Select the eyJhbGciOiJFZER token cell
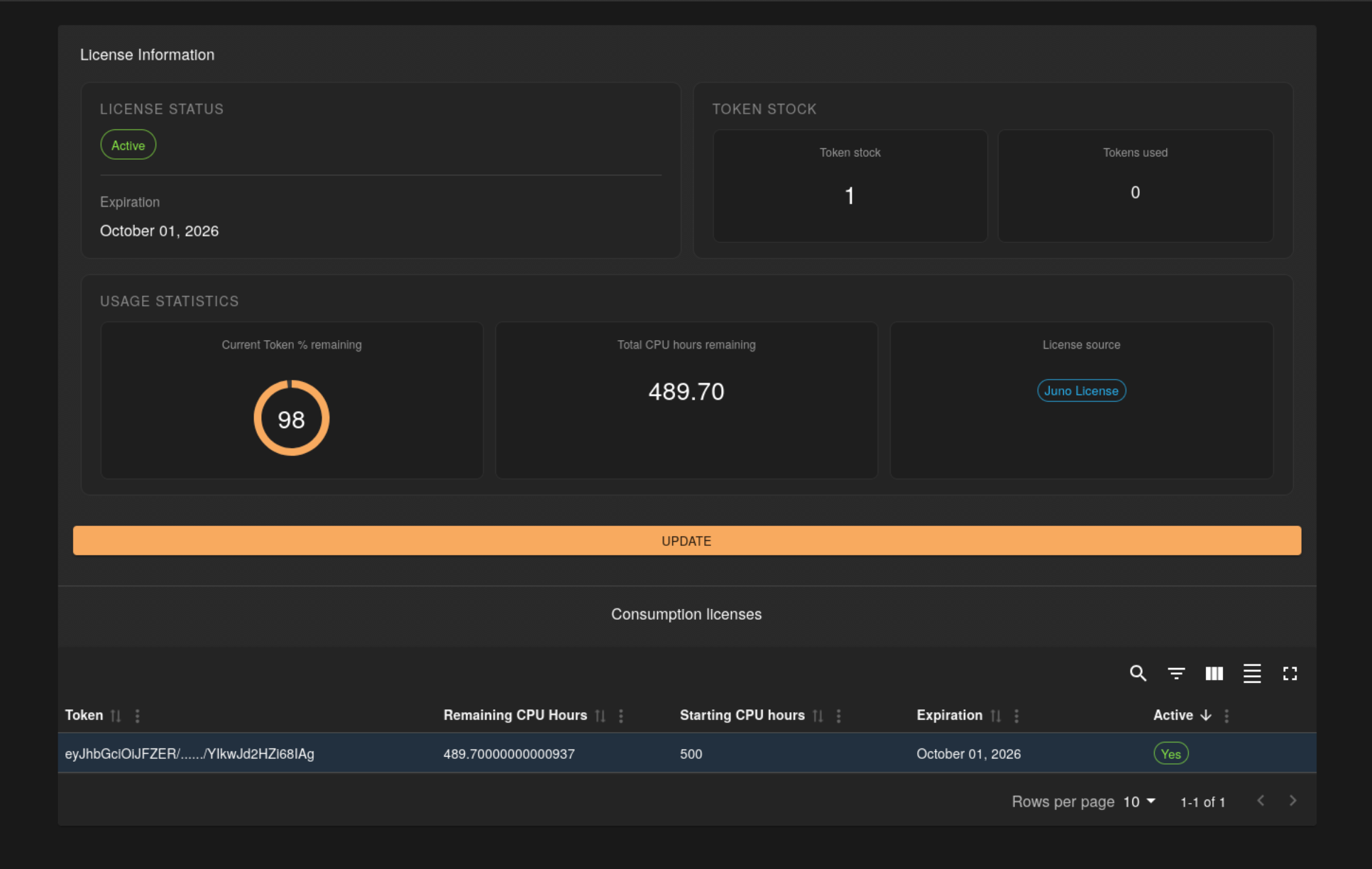 click(x=190, y=754)
